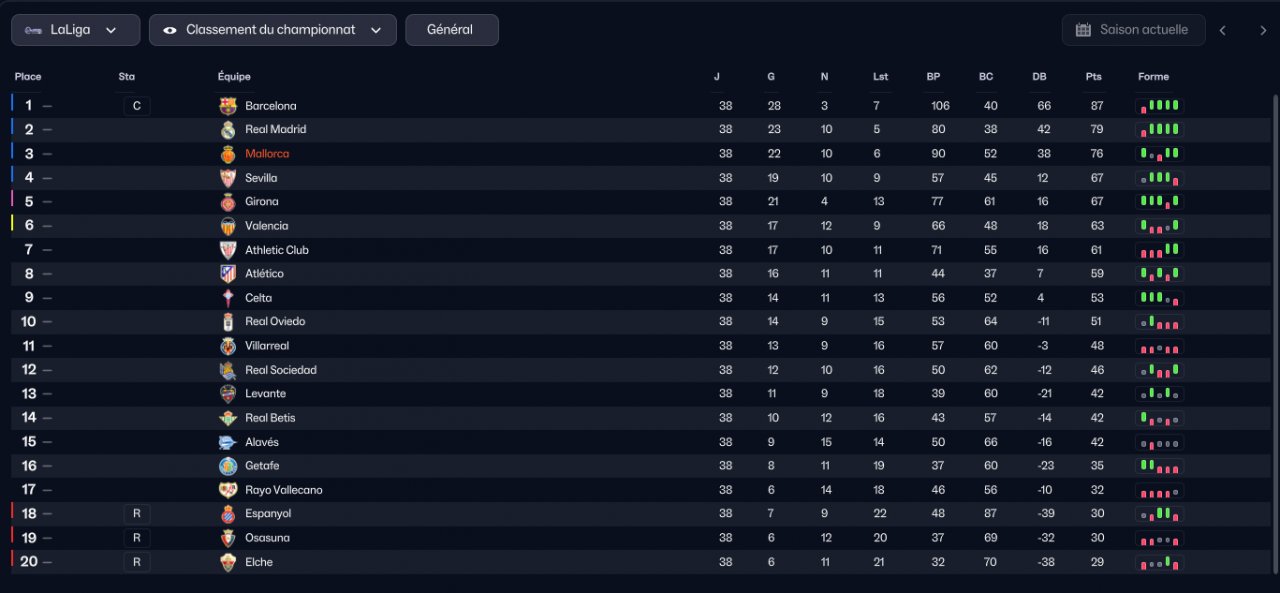
Task: Click the Villarreal club crest
Action: pos(228,346)
